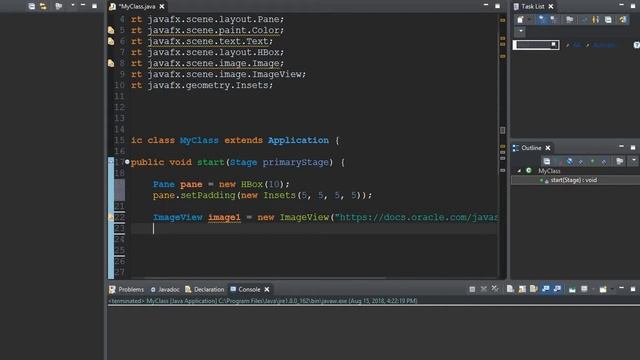
Task: Create a New Task in Task List
Action: point(520,20)
